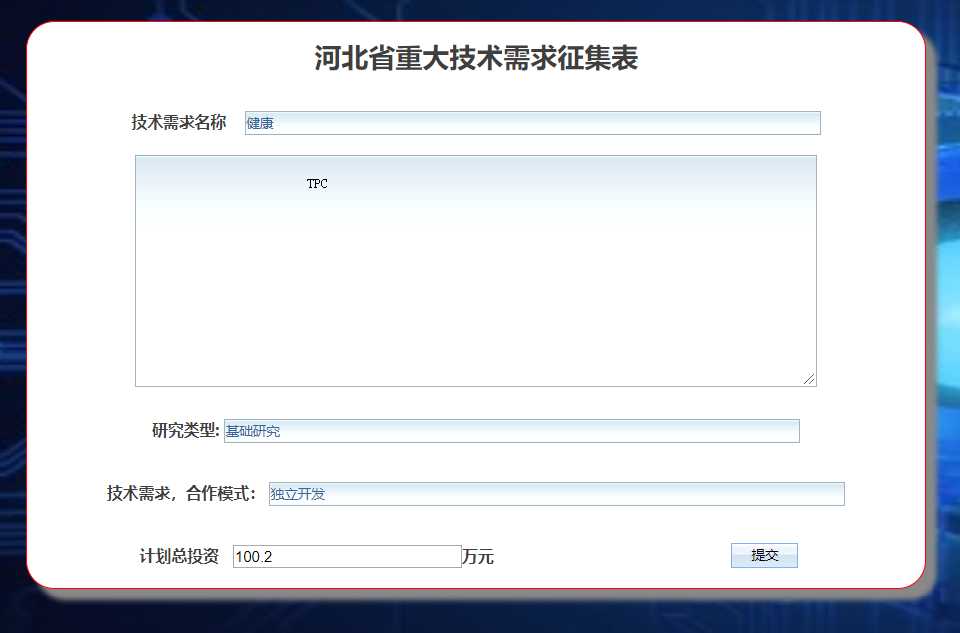960x633 pixels.
Task: Submit the form with 提交 button
Action: click(764, 555)
